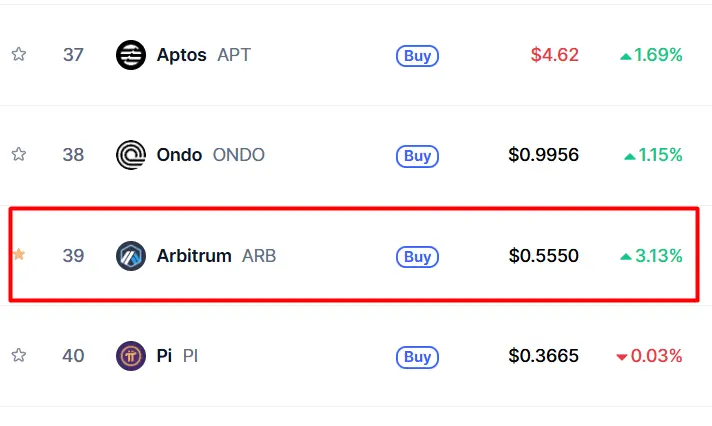Click Buy button in Ondo row

coord(417,156)
